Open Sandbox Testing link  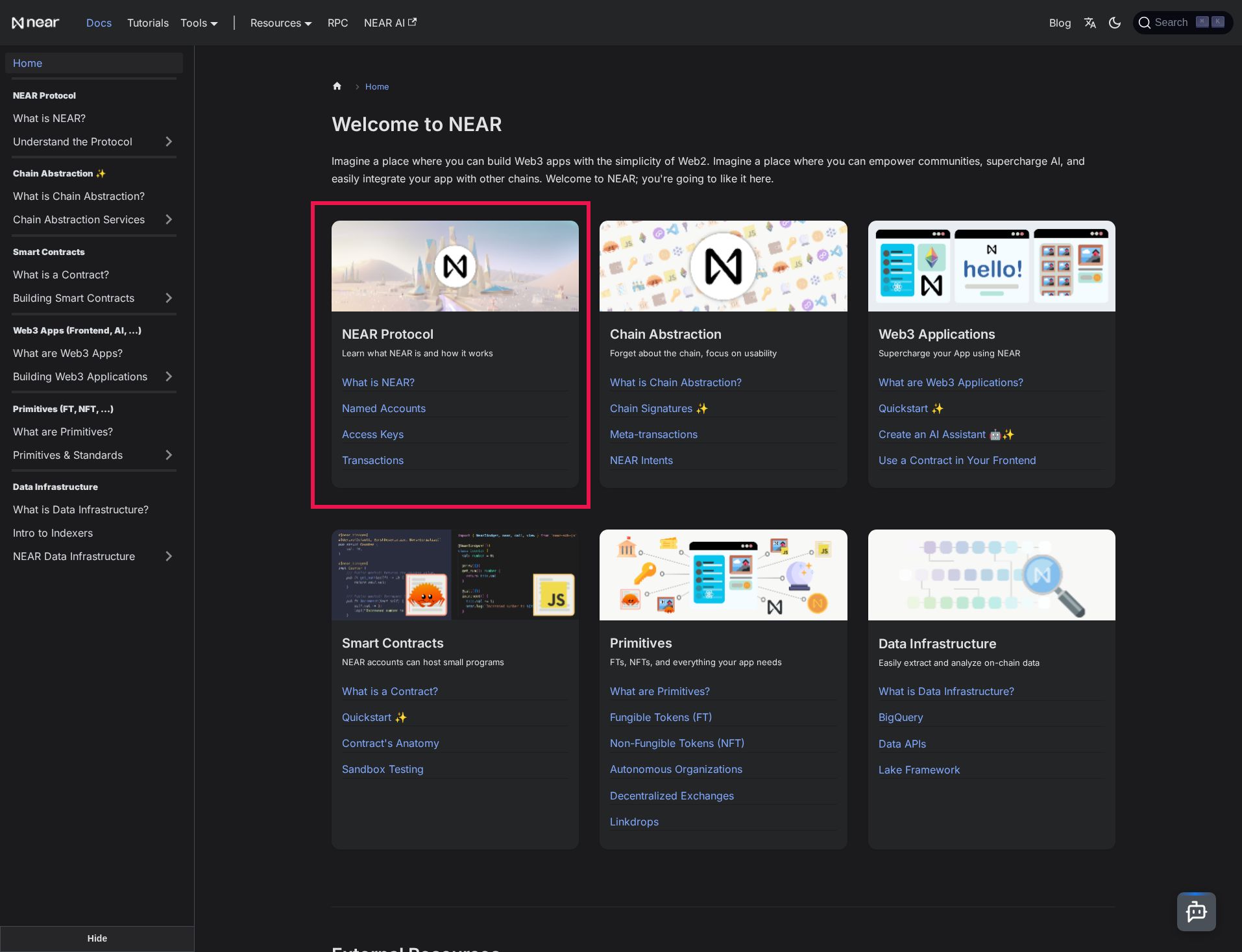coord(382,769)
